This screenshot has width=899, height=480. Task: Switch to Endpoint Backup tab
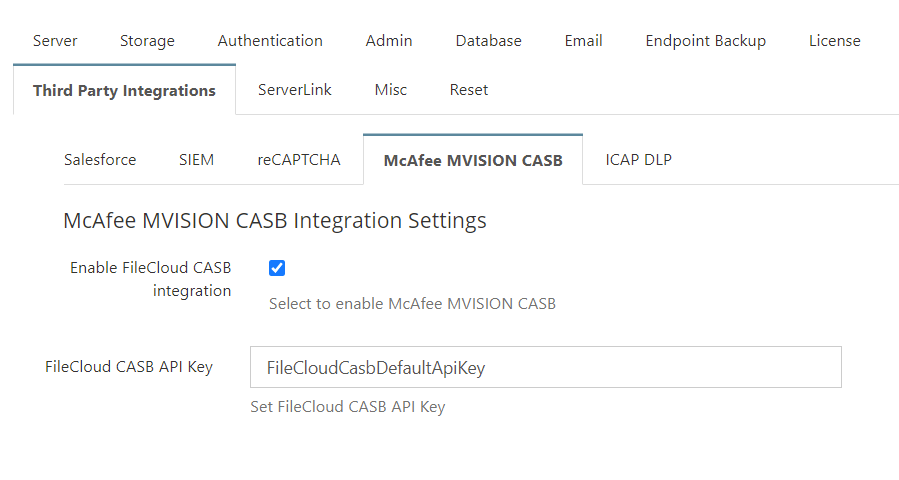[x=705, y=41]
